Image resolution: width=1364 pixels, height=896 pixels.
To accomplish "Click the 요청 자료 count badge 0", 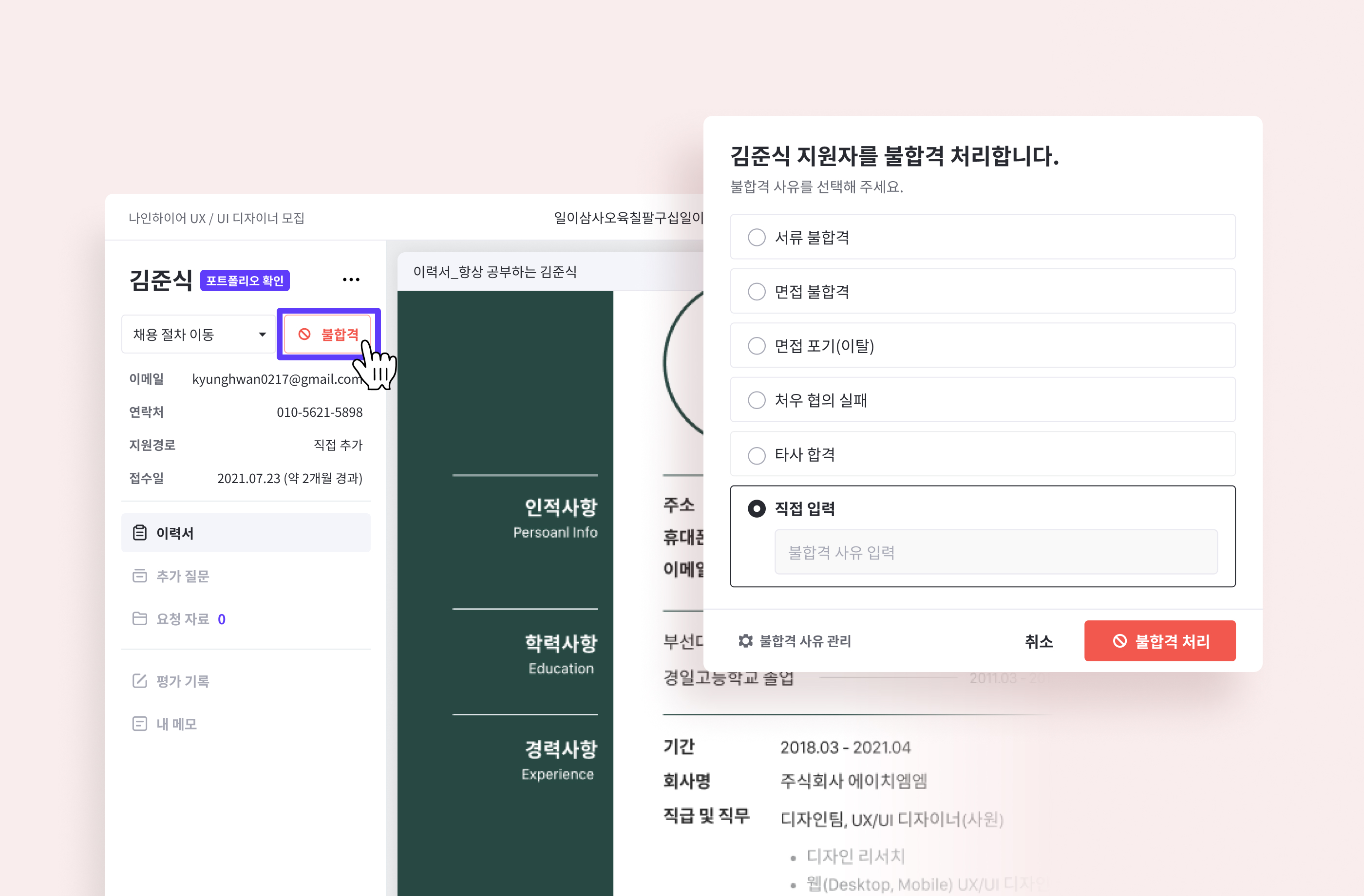I will 221,619.
